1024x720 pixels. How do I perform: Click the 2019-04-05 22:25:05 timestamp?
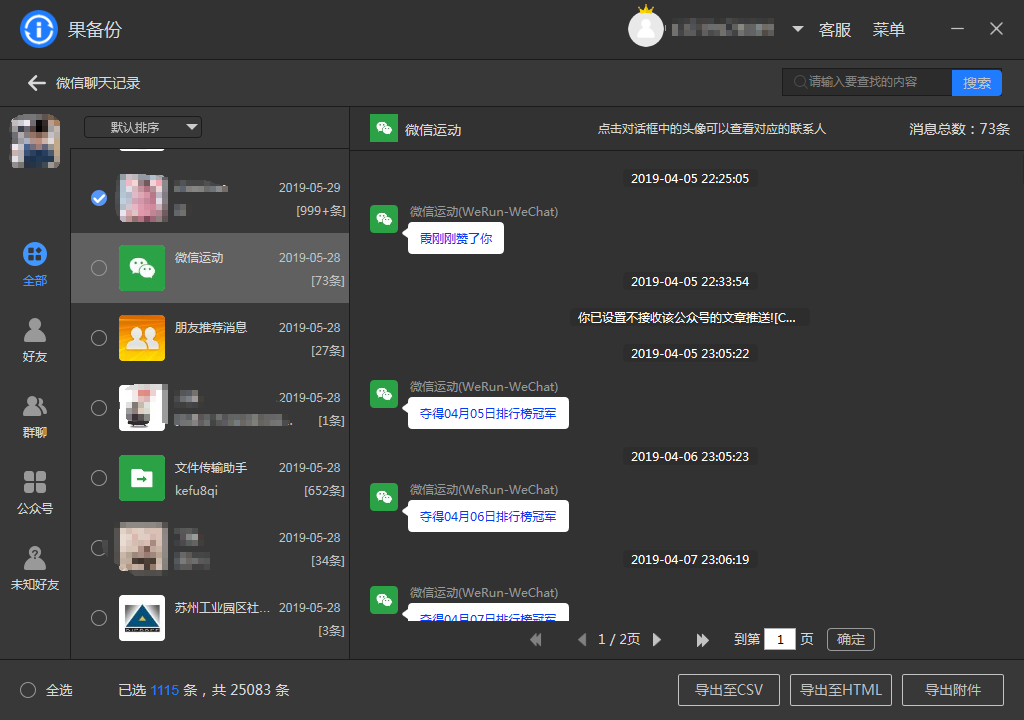[690, 178]
